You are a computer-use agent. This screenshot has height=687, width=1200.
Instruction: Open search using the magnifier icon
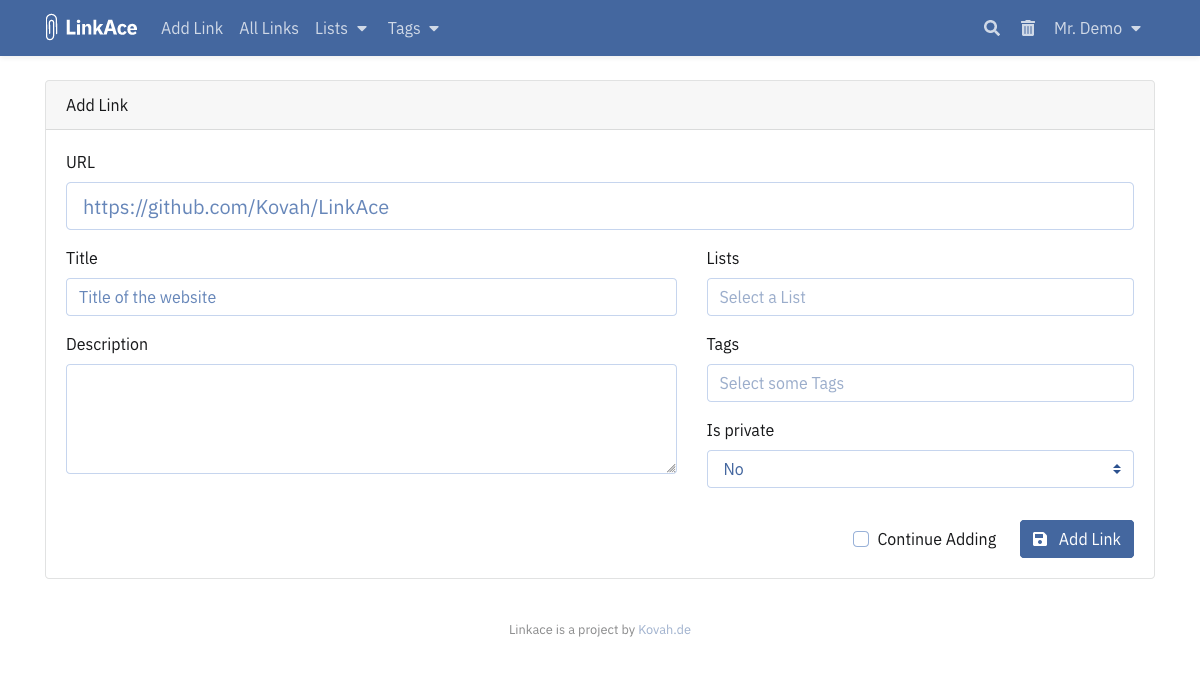pyautogui.click(x=991, y=28)
